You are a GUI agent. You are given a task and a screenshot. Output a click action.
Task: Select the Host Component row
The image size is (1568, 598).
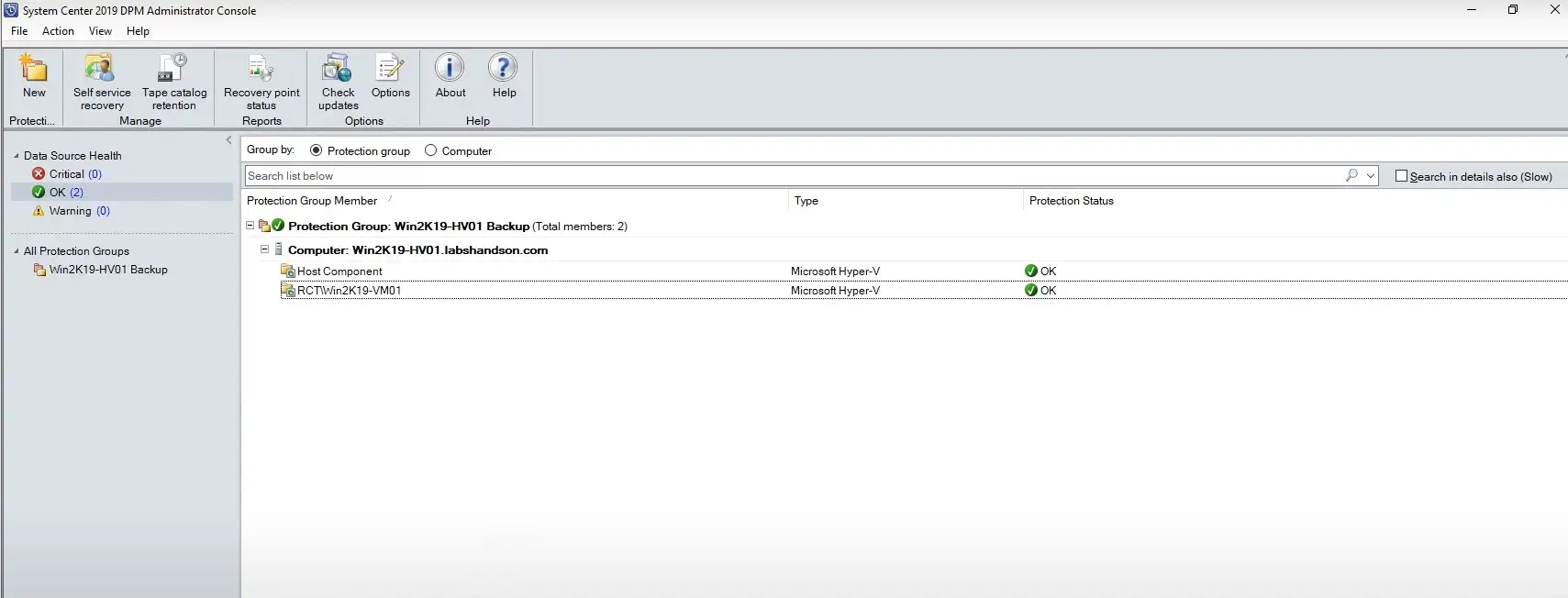[x=923, y=271]
